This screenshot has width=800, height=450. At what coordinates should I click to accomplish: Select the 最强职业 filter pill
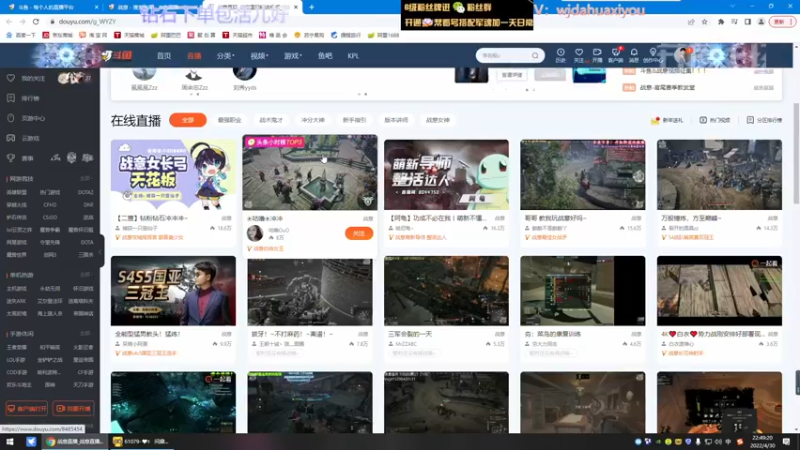(229, 120)
